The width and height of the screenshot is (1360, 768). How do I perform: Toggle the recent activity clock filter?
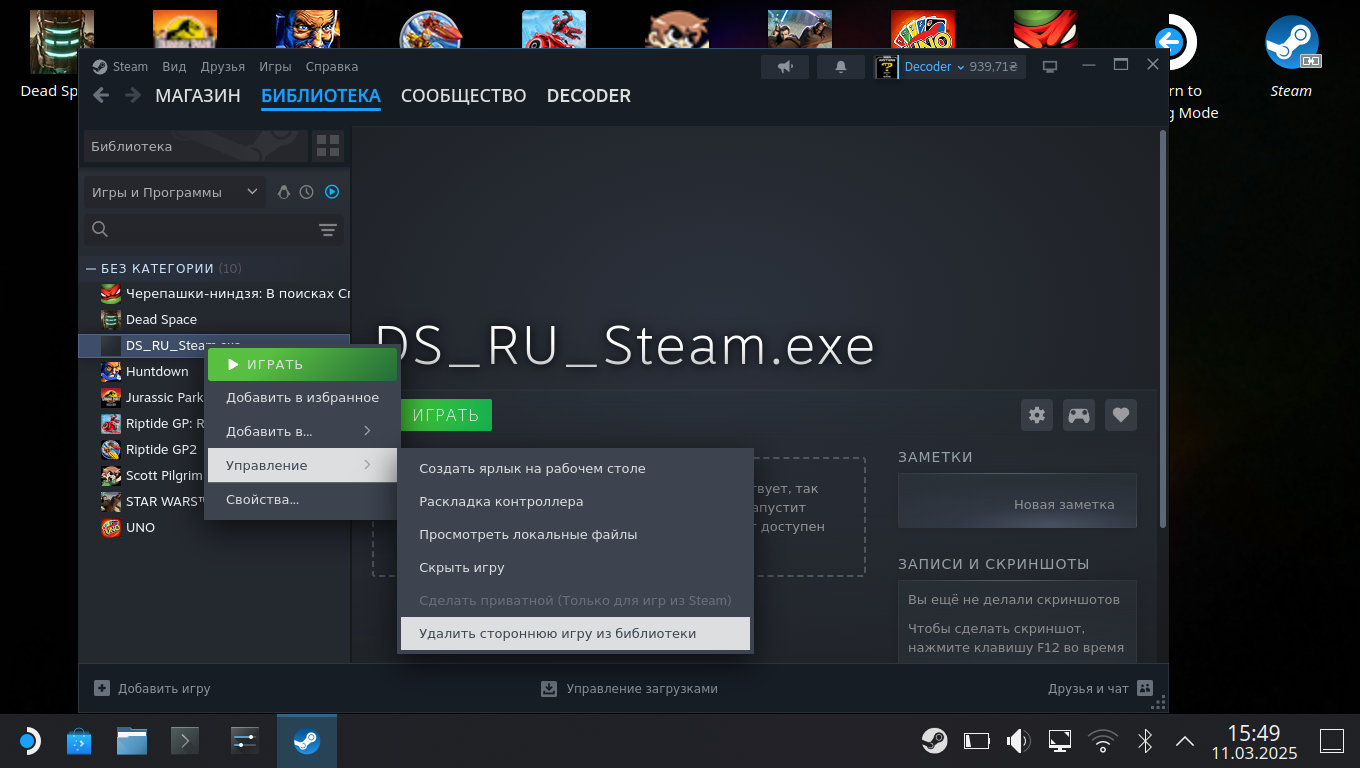[307, 192]
